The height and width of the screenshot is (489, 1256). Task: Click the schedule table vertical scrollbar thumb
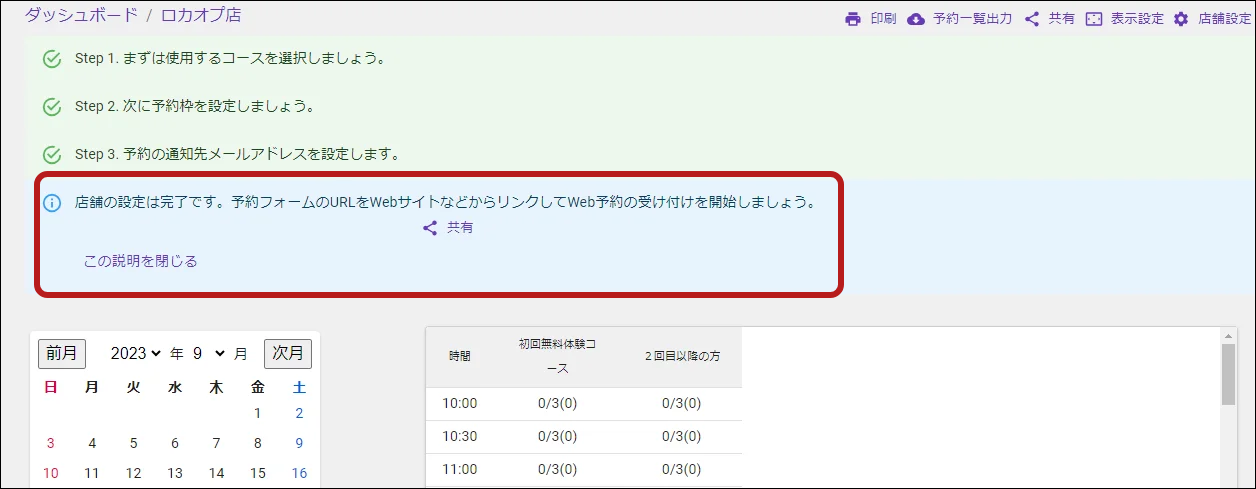tap(1229, 377)
